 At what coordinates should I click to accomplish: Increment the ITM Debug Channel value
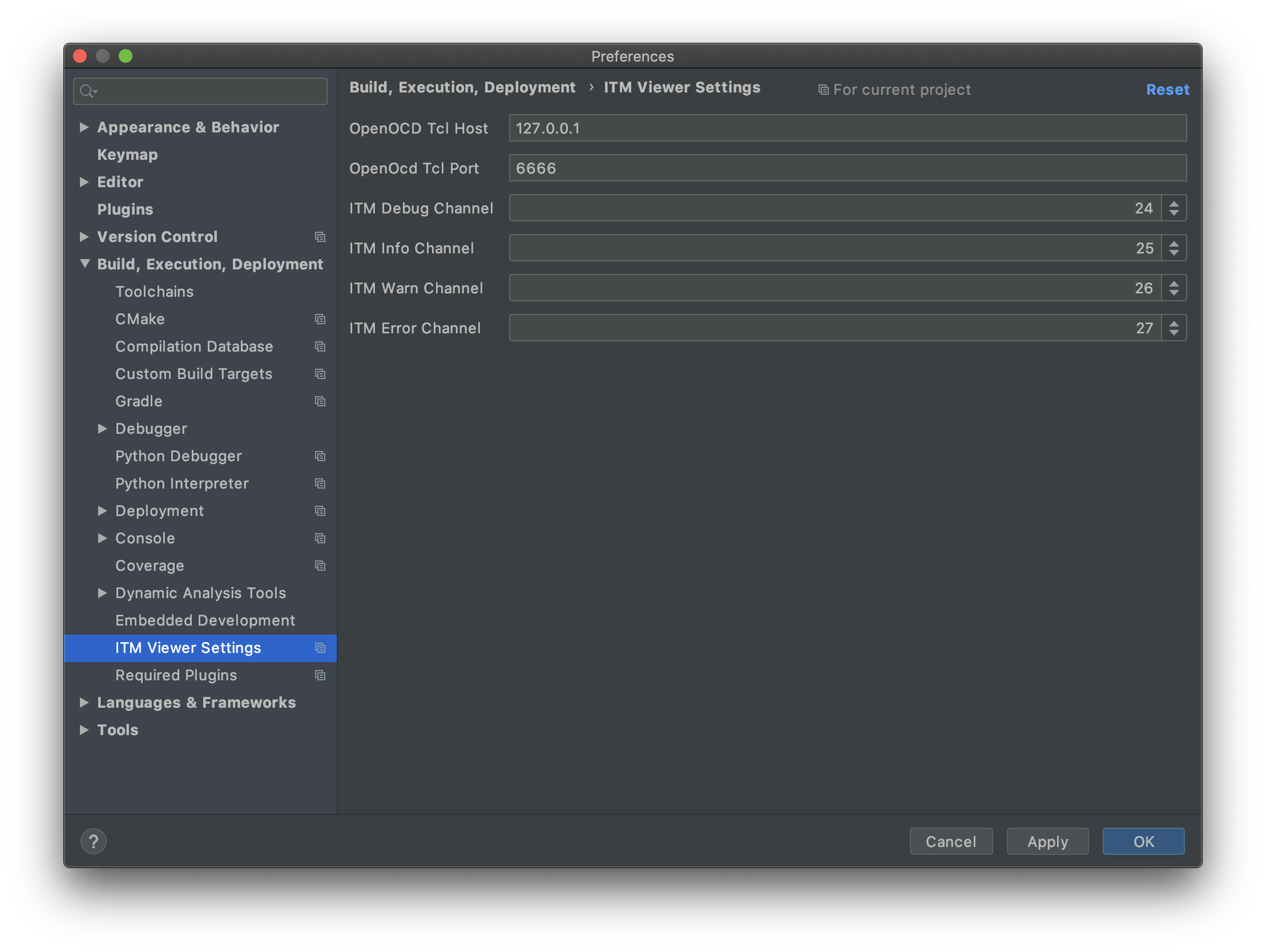coord(1174,203)
